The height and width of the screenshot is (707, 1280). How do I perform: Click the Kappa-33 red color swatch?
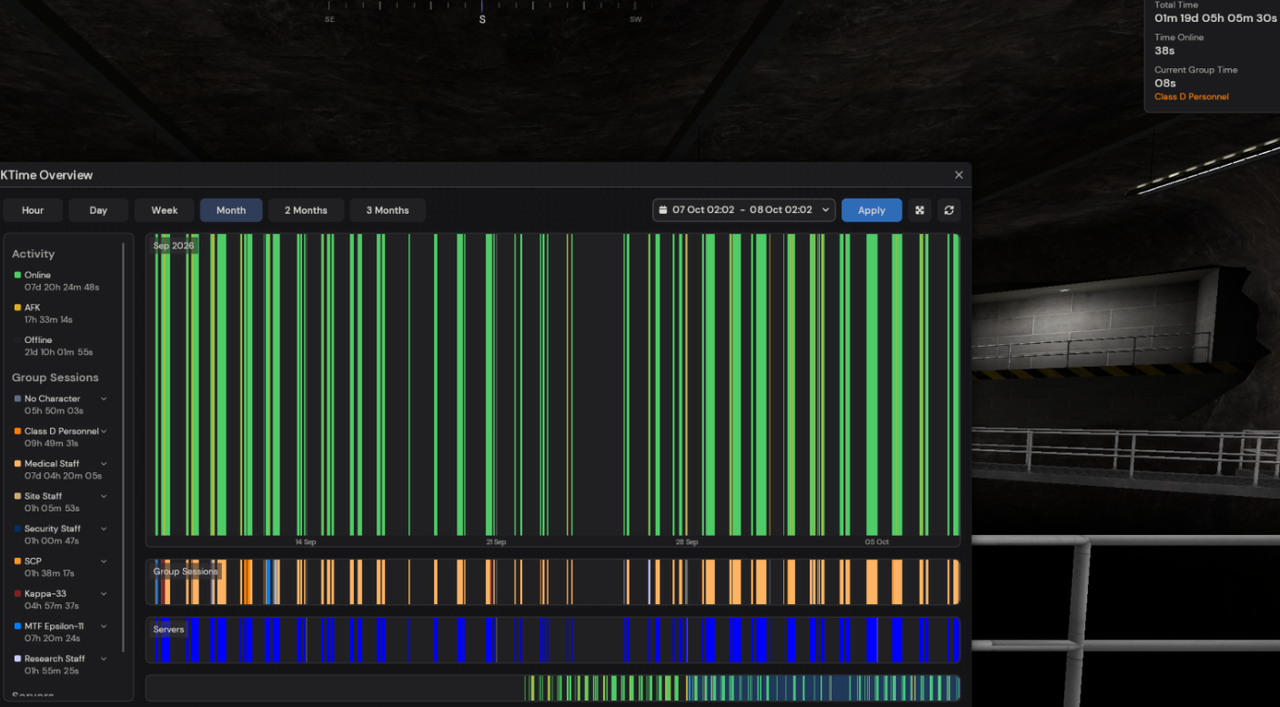pyautogui.click(x=18, y=594)
